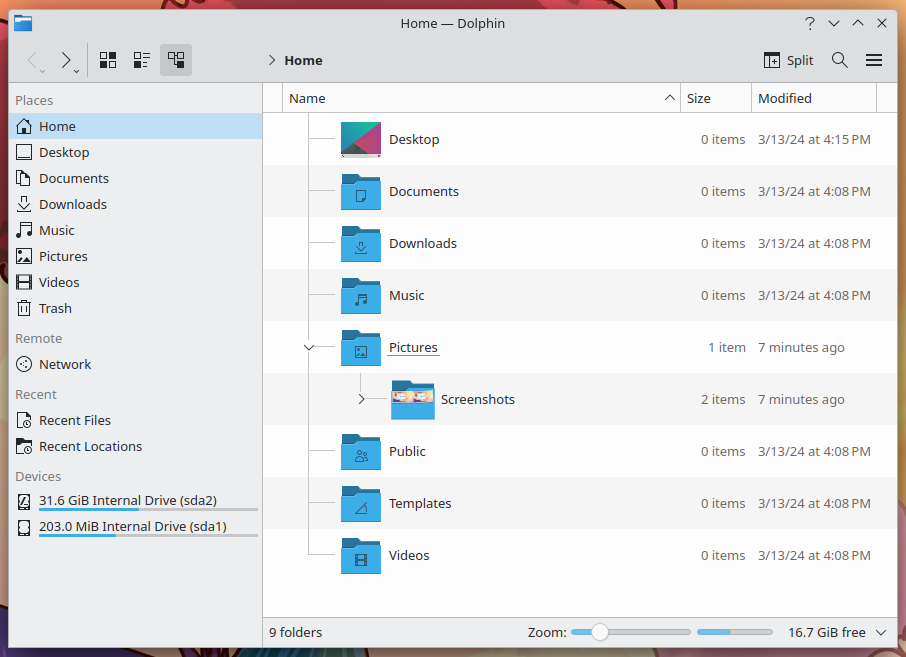Open the search tool magnifier
Image resolution: width=906 pixels, height=657 pixels.
coord(840,60)
